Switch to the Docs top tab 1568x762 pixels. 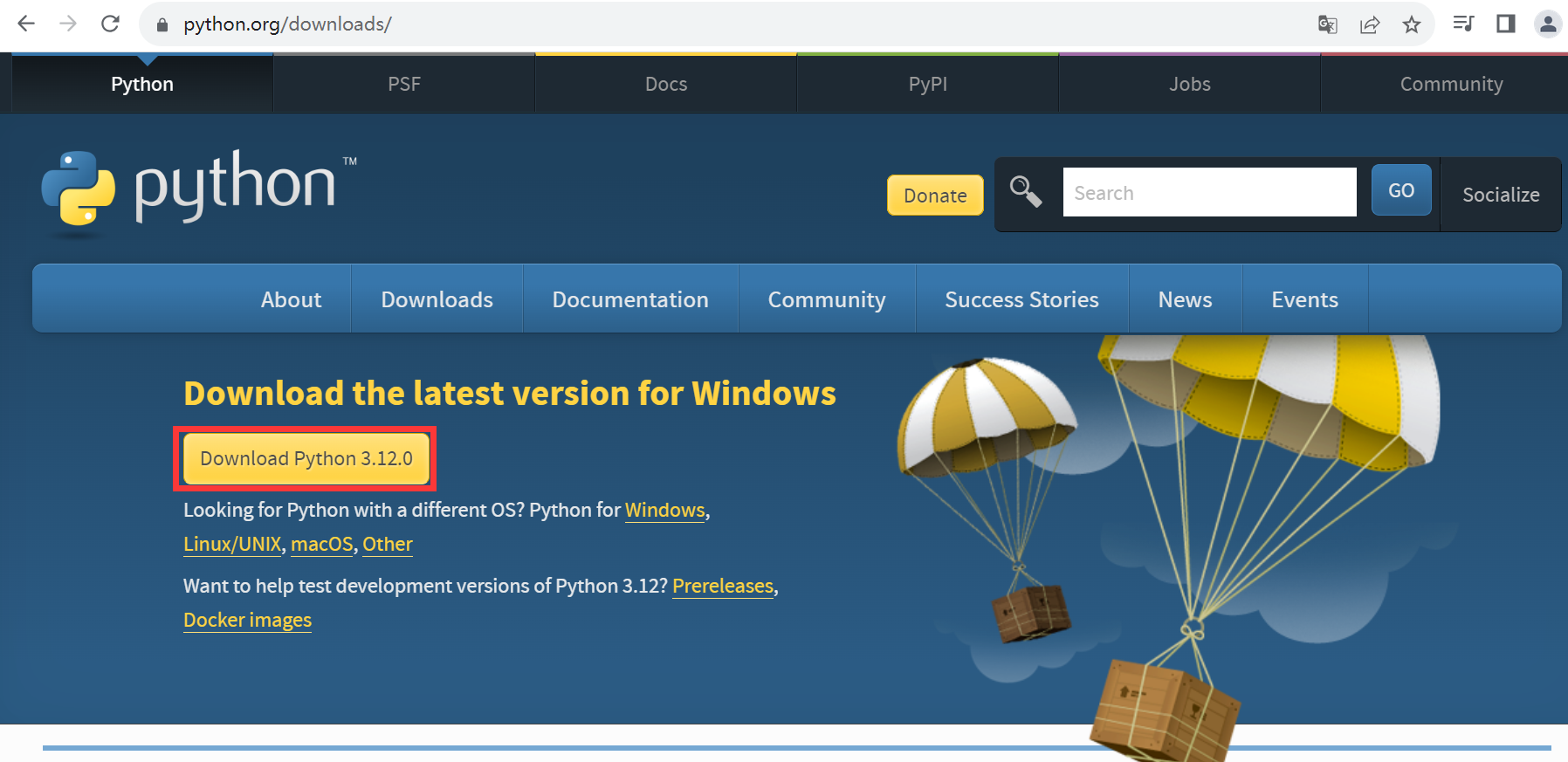point(666,84)
